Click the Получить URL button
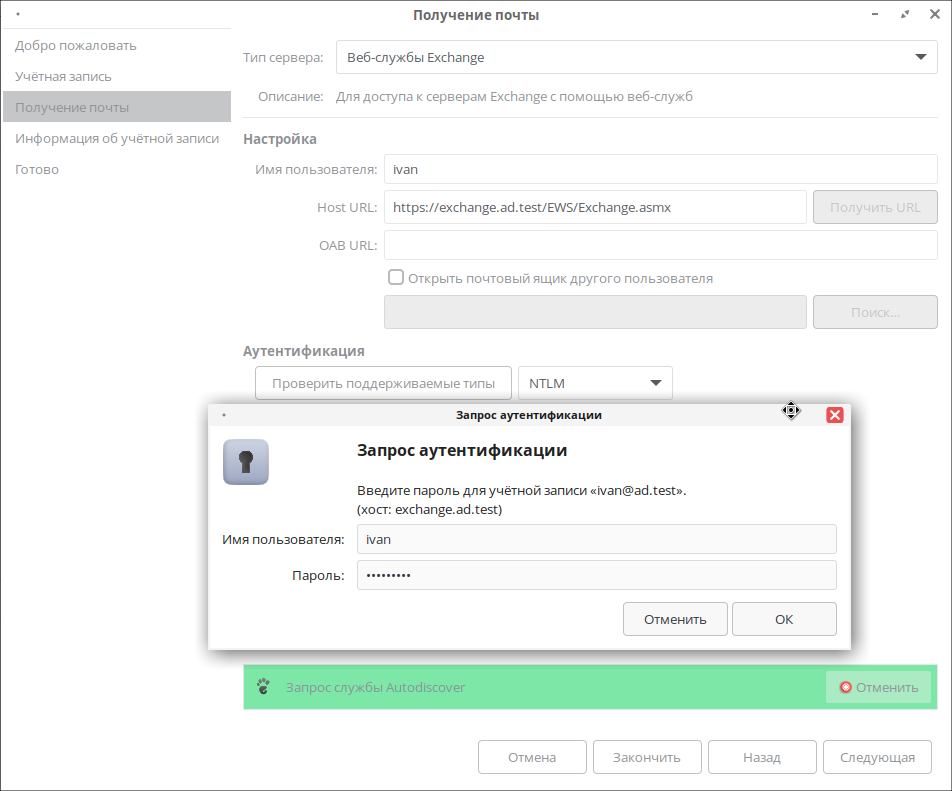This screenshot has width=952, height=791. click(875, 207)
